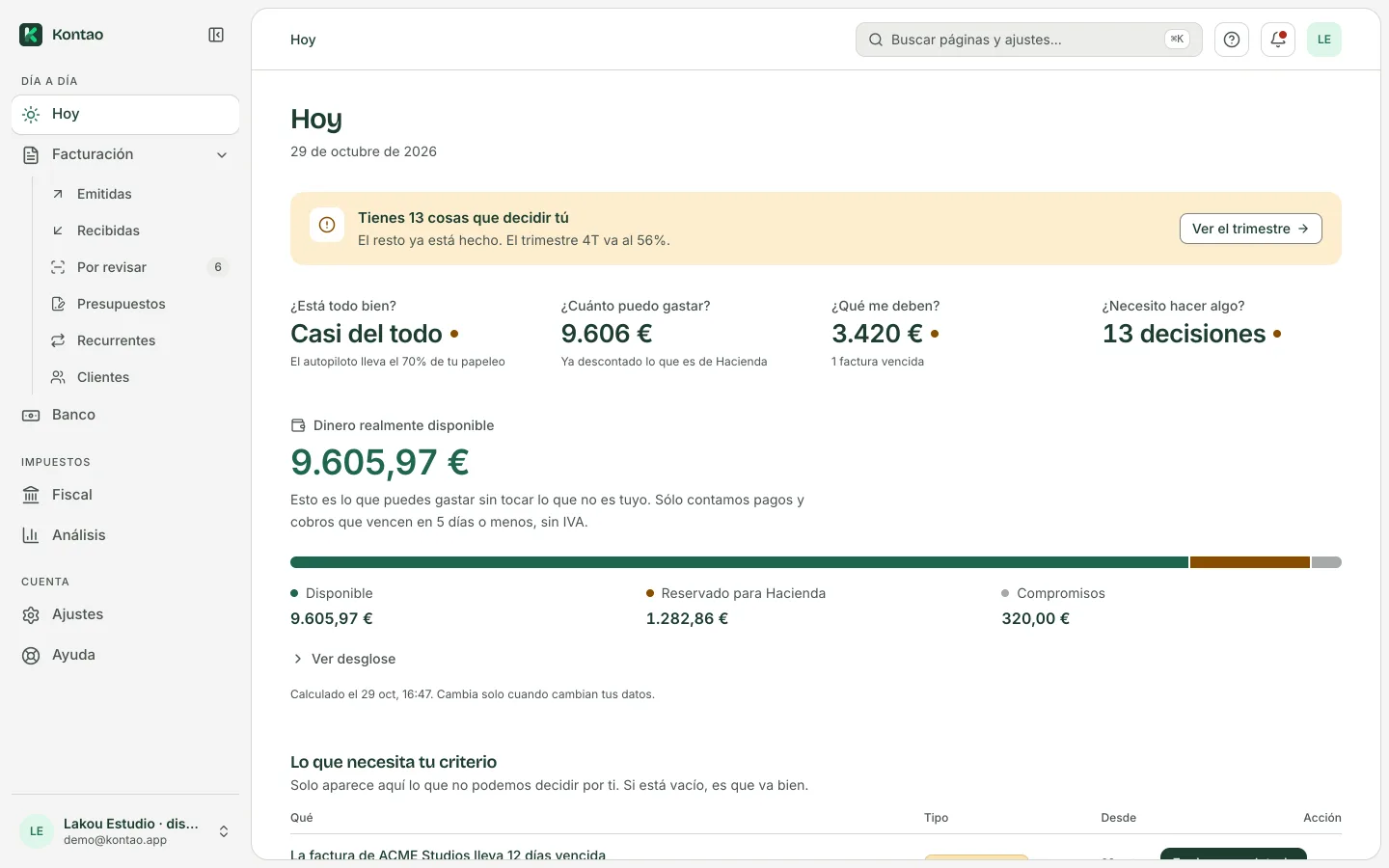Open Clientes page
Image resolution: width=1389 pixels, height=868 pixels.
pos(139,377)
